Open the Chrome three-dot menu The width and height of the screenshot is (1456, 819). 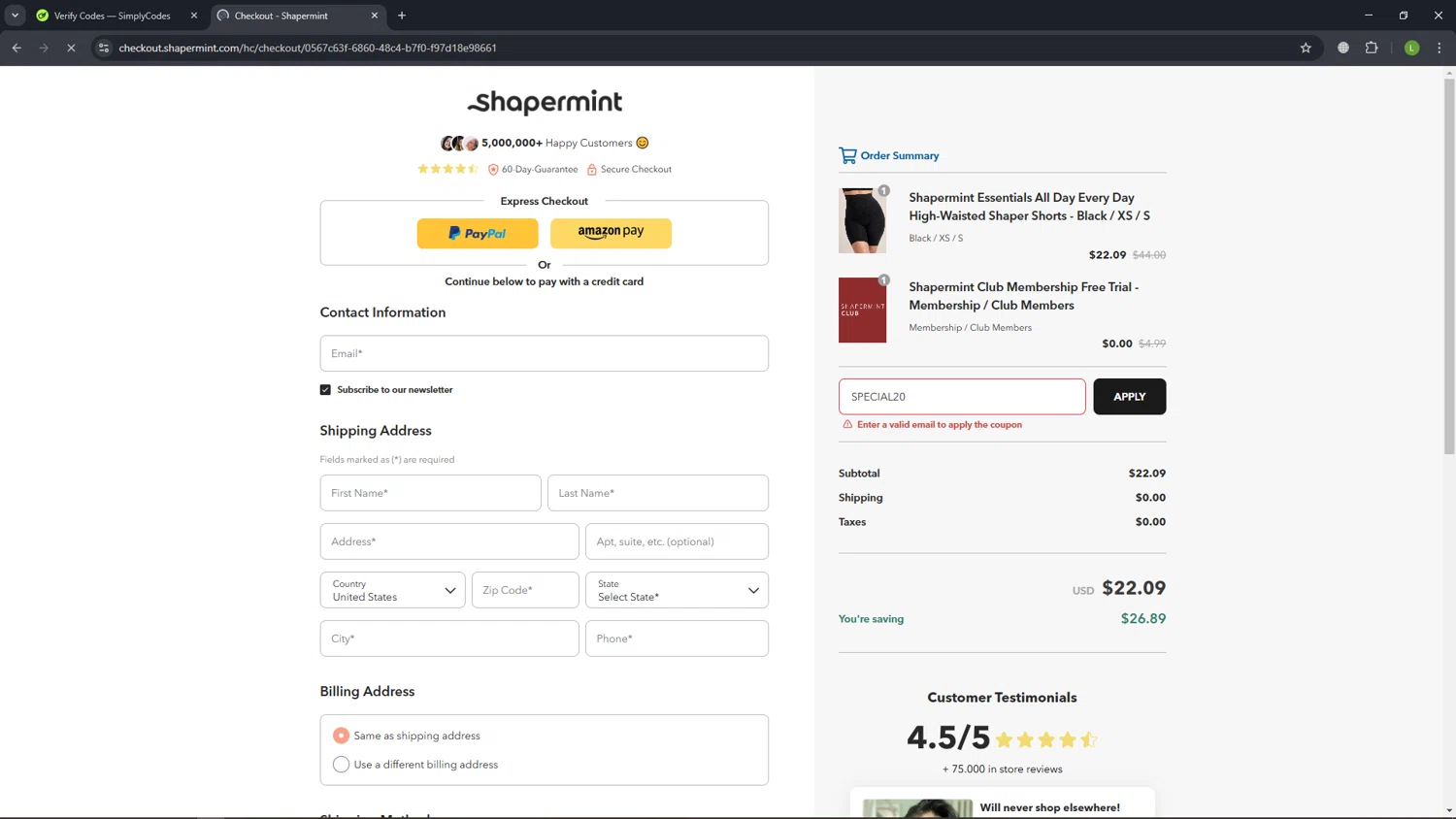point(1439,48)
